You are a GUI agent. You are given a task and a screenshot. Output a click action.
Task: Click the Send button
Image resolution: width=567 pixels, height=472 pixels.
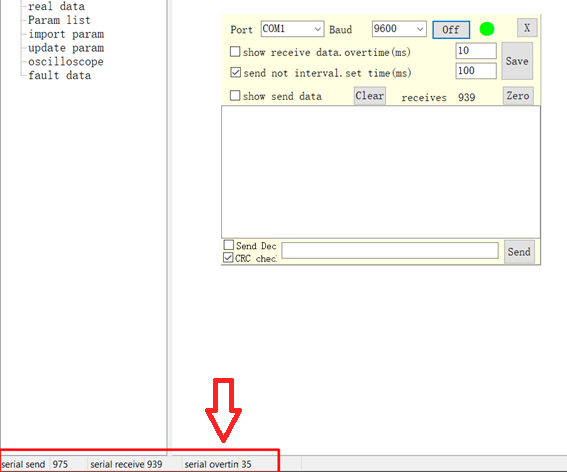click(x=519, y=252)
